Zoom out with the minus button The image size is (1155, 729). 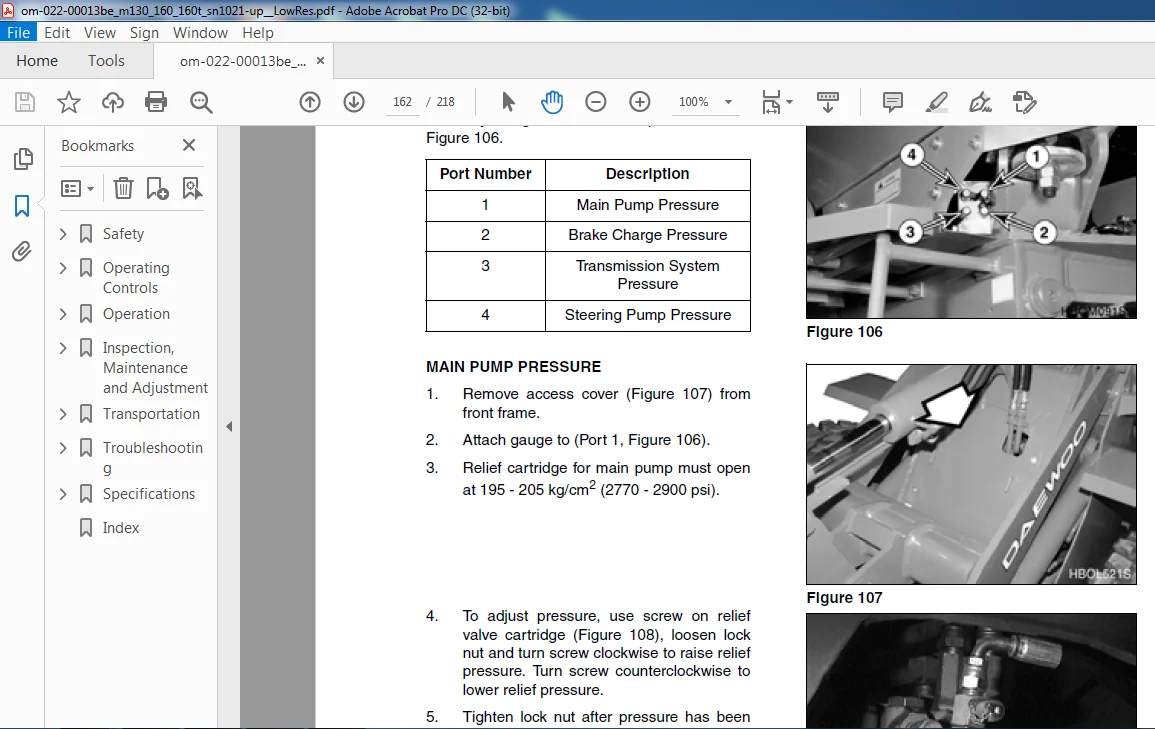point(596,102)
